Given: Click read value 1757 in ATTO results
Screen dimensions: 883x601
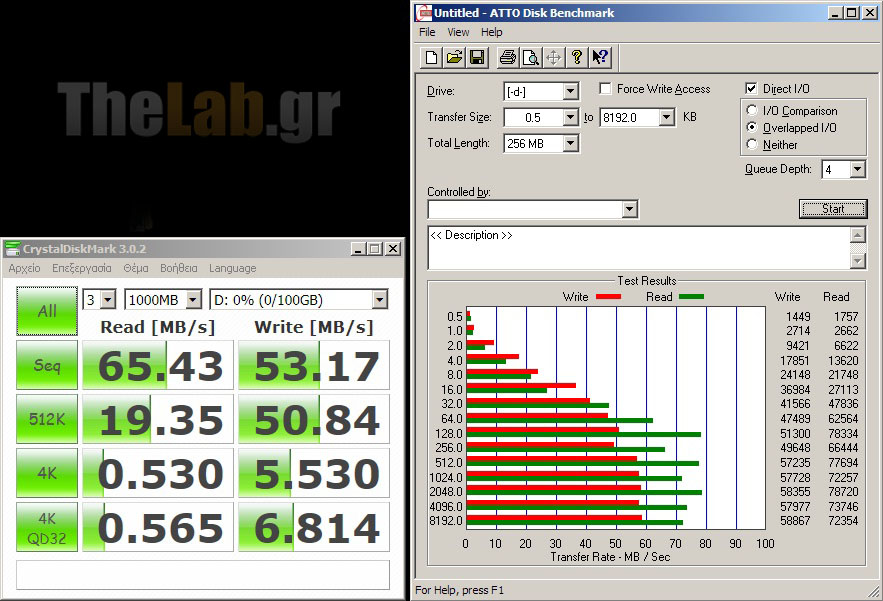Looking at the screenshot, I should tap(846, 316).
